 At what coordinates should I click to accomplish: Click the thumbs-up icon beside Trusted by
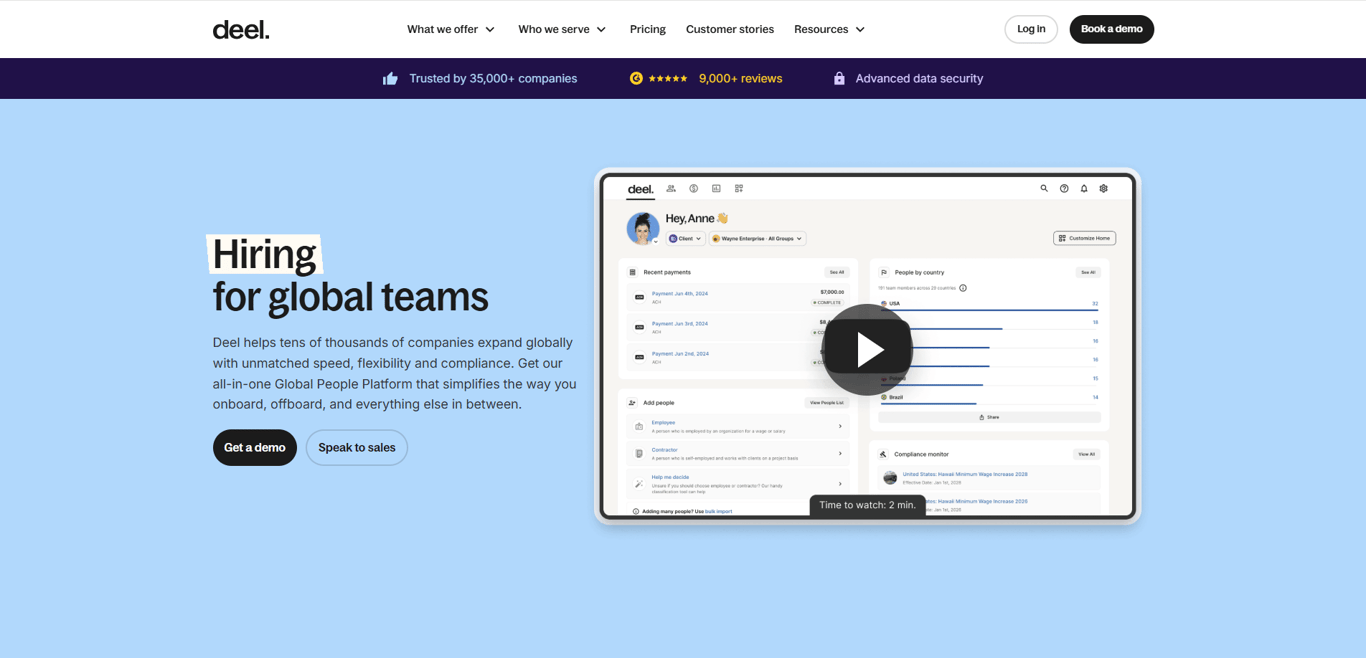pos(390,78)
